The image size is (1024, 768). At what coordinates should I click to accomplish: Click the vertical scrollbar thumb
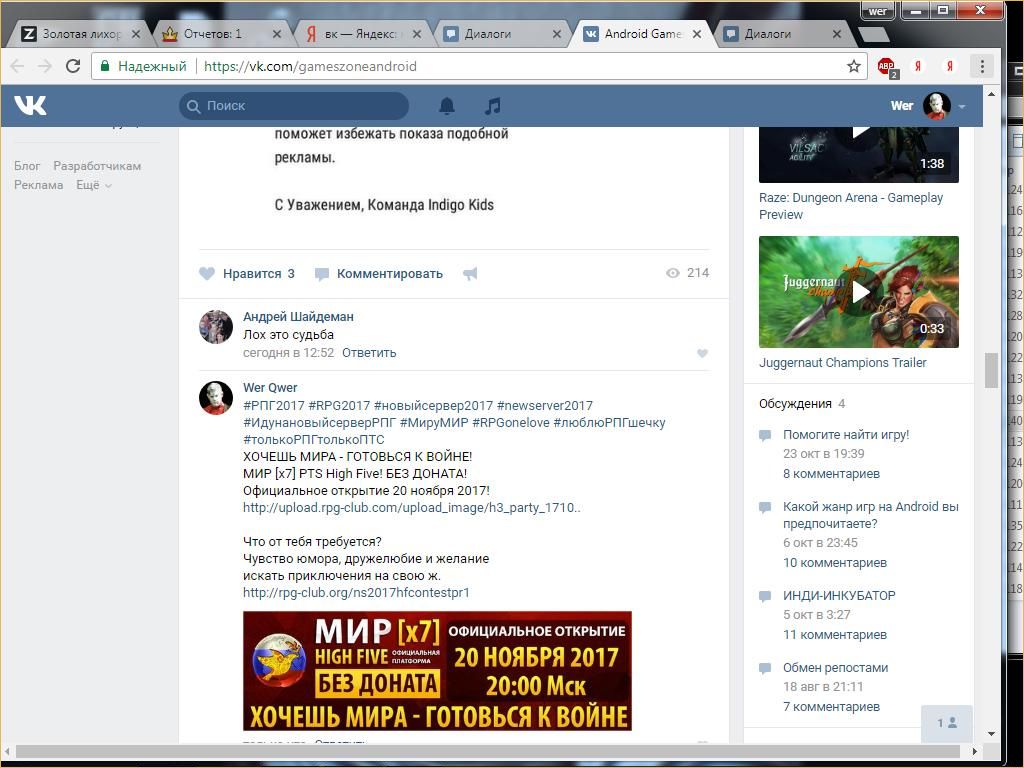(991, 370)
